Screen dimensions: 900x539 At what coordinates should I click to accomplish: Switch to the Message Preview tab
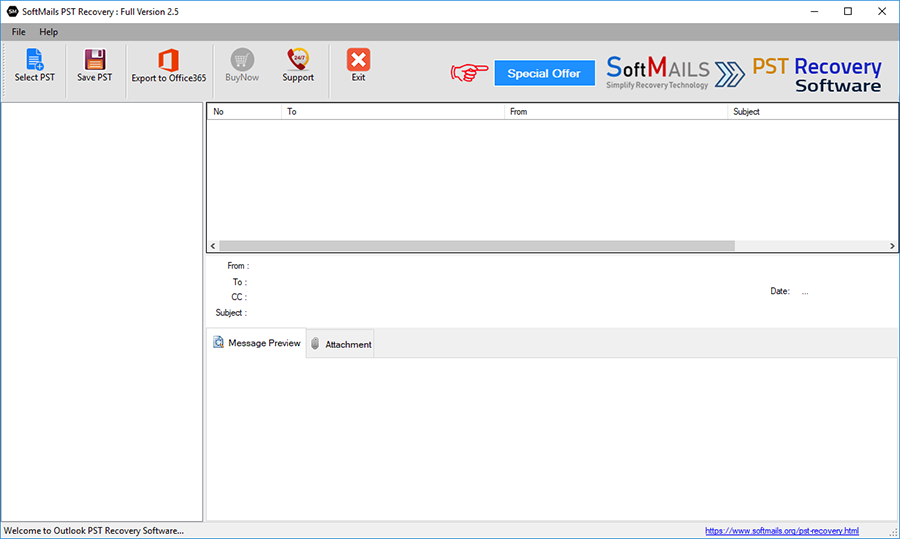coord(256,343)
